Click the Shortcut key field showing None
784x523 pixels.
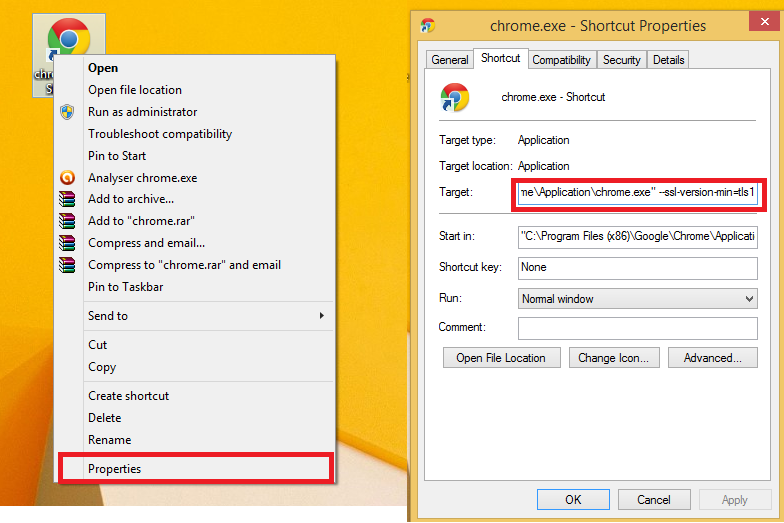638,268
